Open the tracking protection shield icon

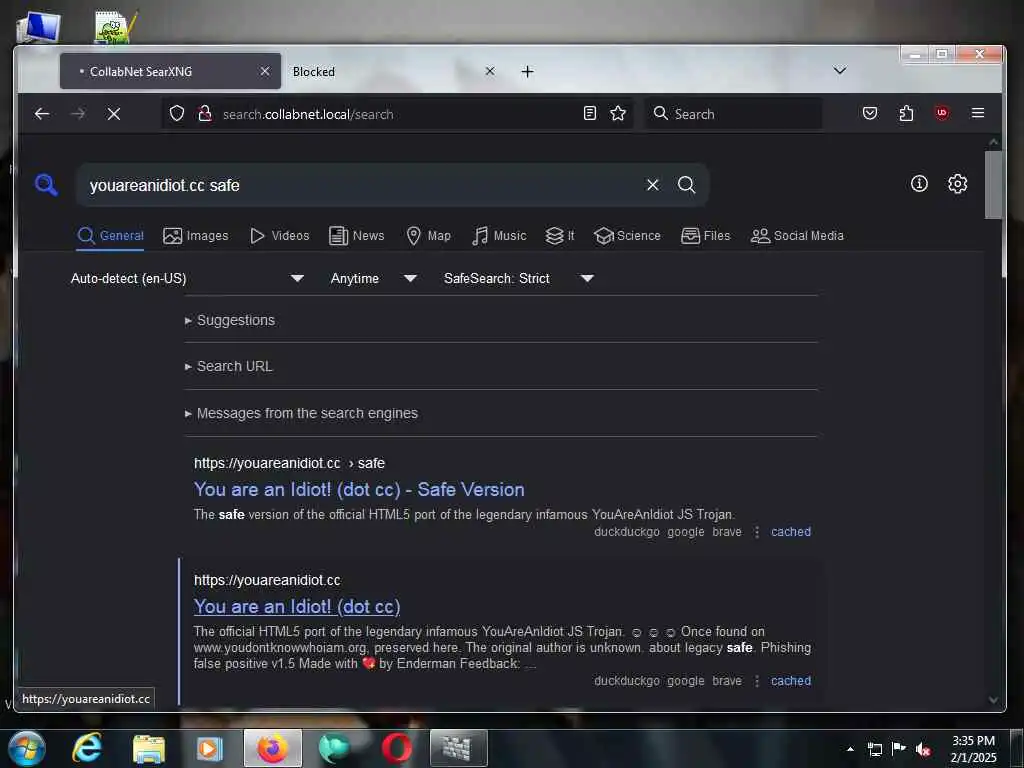[177, 114]
